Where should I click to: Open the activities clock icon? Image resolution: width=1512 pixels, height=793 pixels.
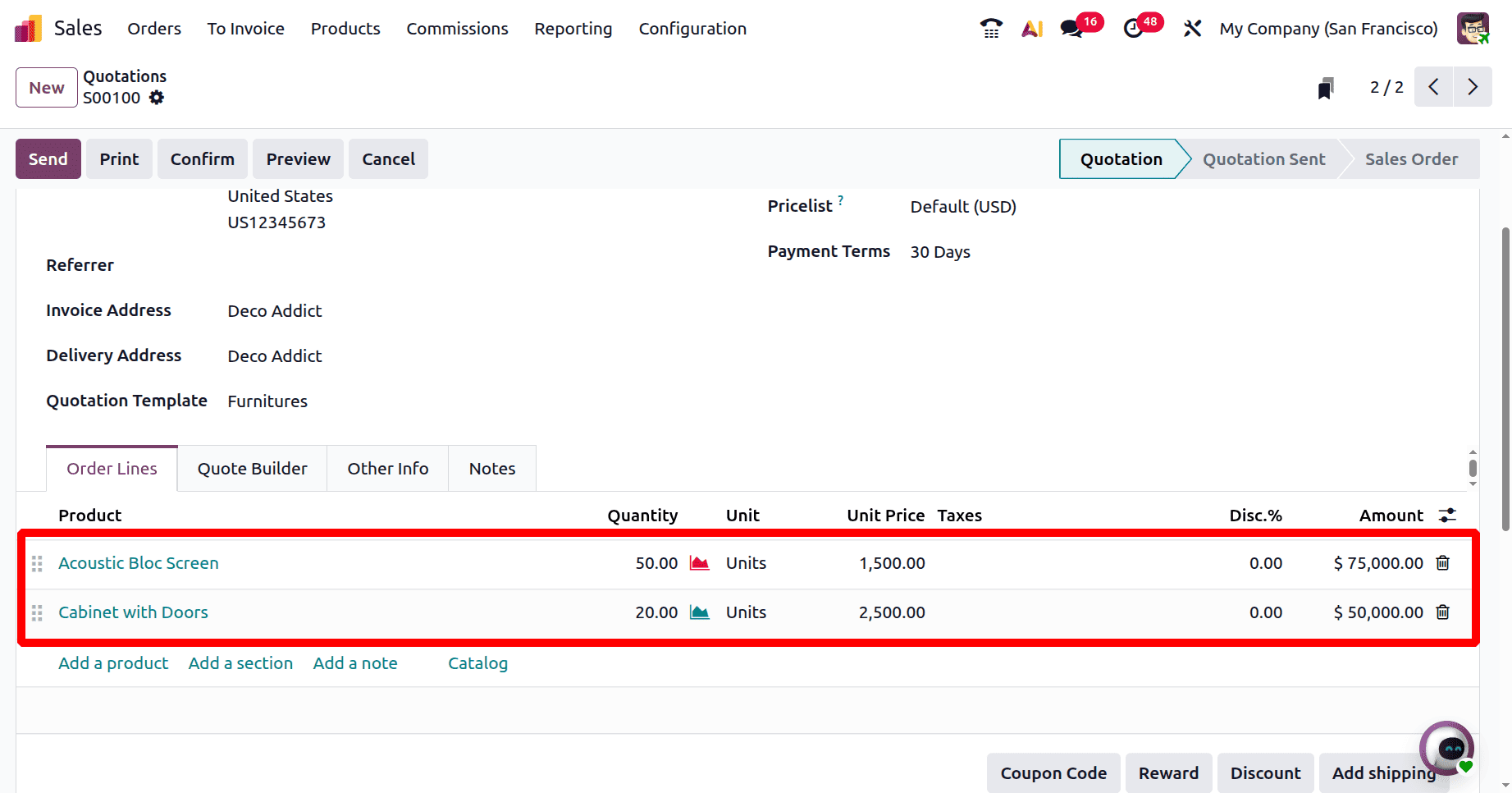tap(1133, 29)
